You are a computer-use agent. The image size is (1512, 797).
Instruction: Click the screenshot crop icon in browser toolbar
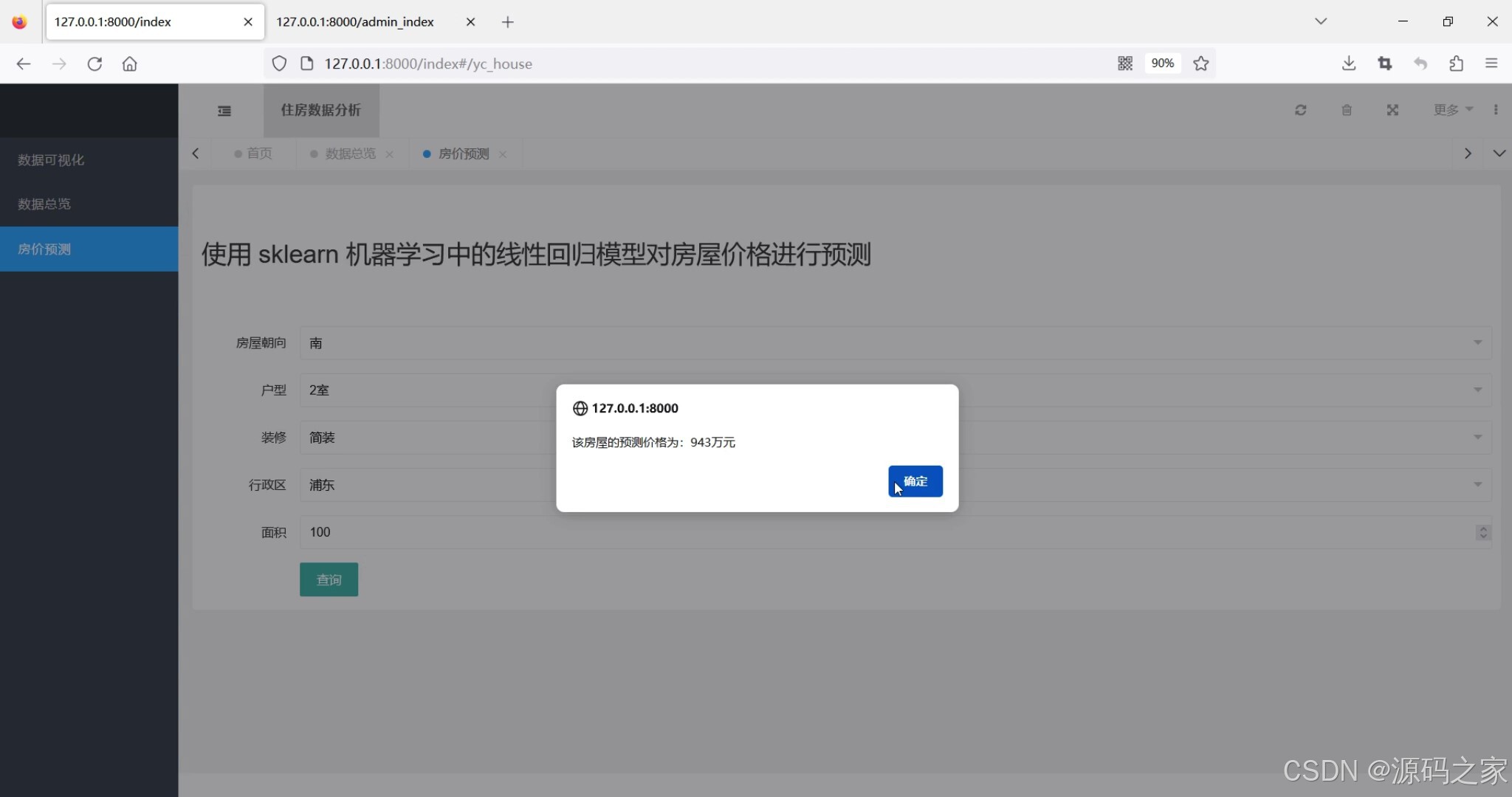coord(1386,63)
